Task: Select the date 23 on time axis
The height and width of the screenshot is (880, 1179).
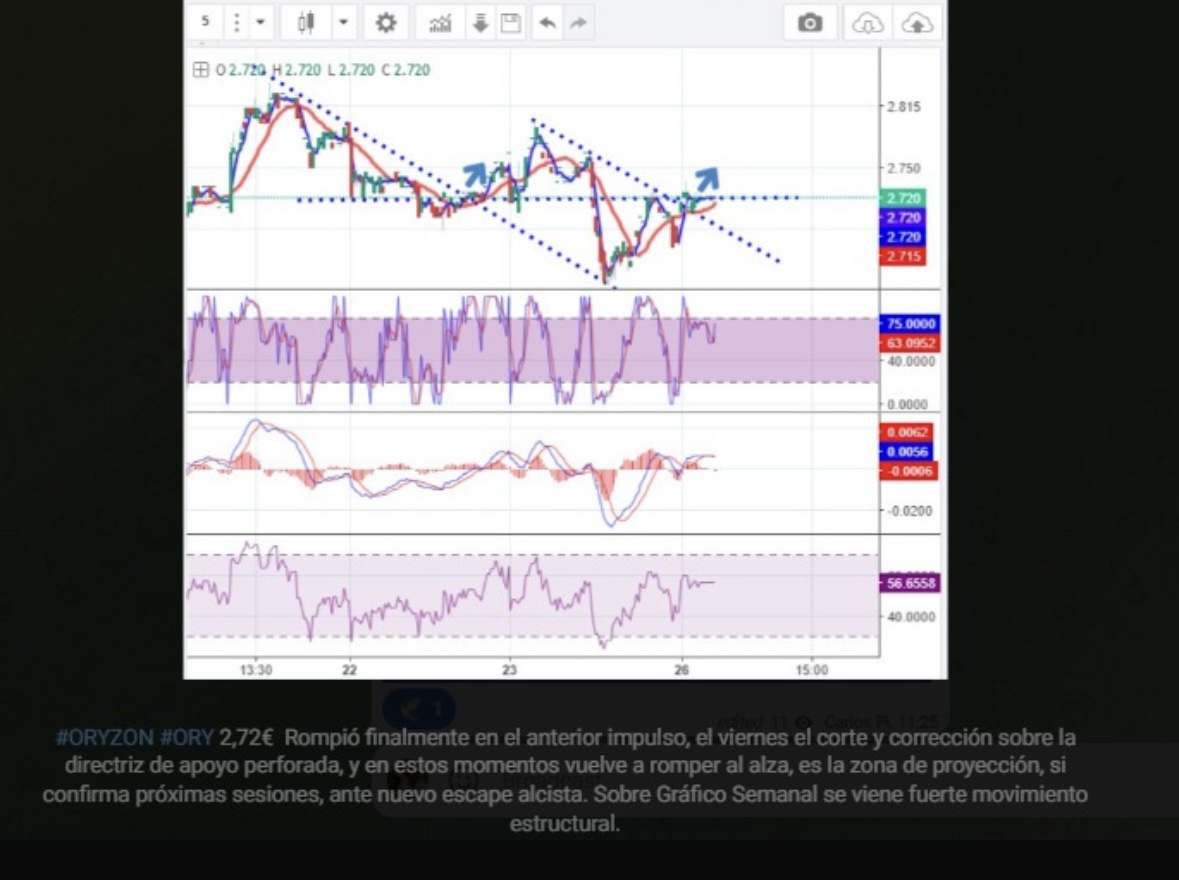Action: coord(510,669)
